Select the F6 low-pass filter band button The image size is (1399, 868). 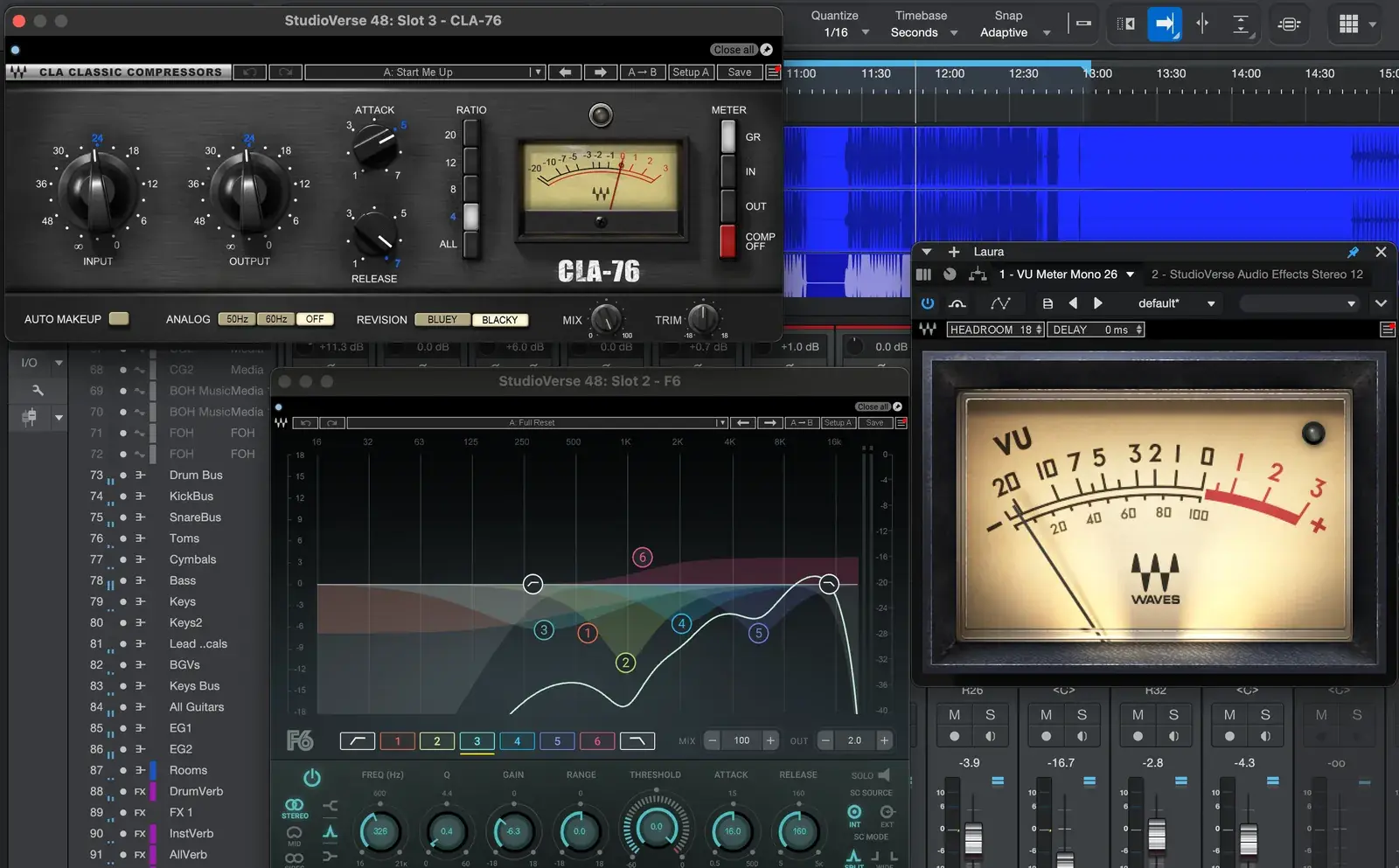coord(637,741)
